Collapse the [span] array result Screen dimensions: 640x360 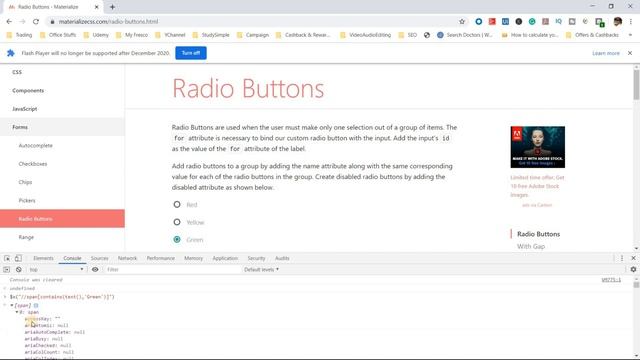pos(12,305)
